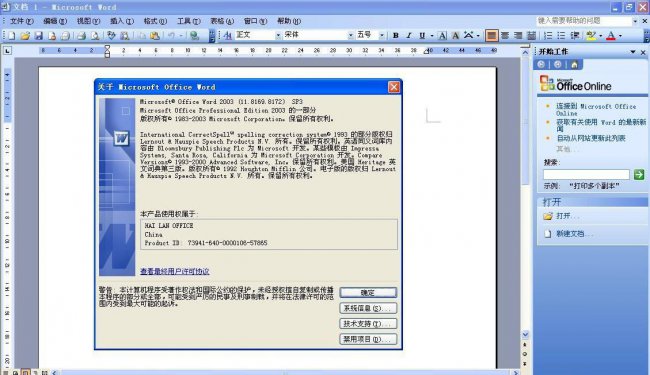Open the 开始工作 task pane menu arrow
Viewport: 650px width, 375px height.
click(x=633, y=52)
